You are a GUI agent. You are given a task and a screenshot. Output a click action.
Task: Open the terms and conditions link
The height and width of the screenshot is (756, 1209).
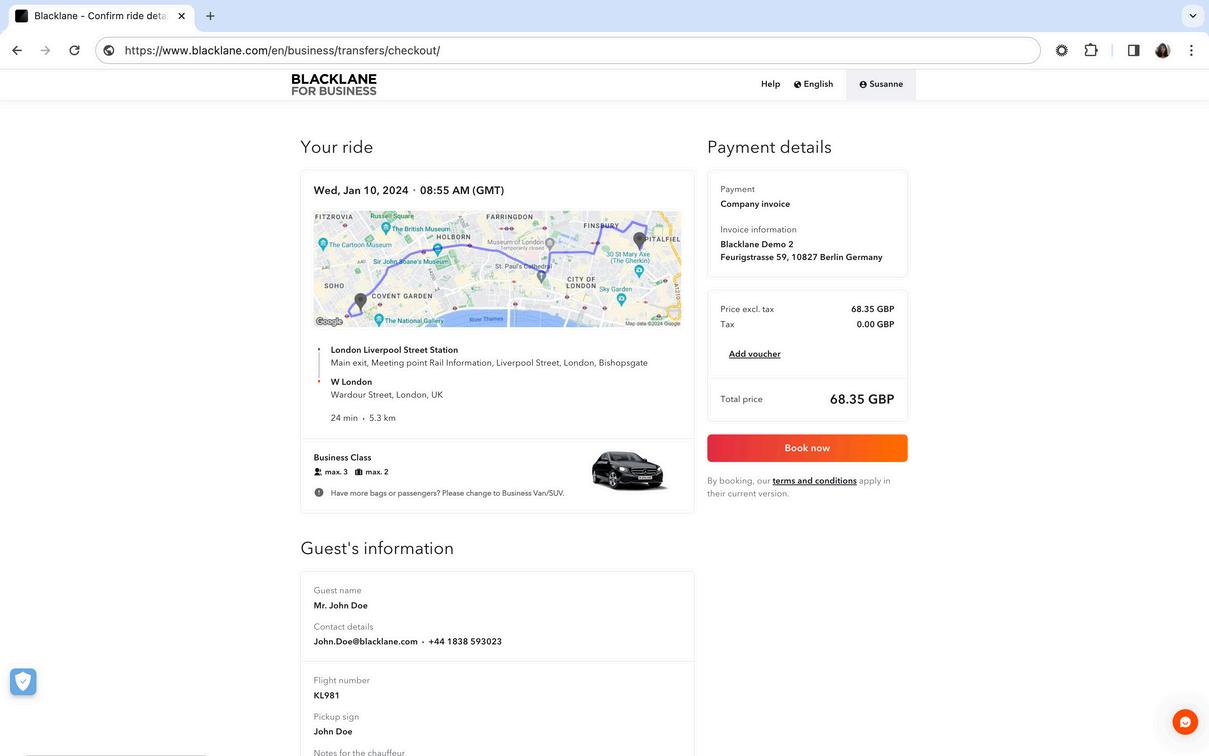(x=814, y=481)
